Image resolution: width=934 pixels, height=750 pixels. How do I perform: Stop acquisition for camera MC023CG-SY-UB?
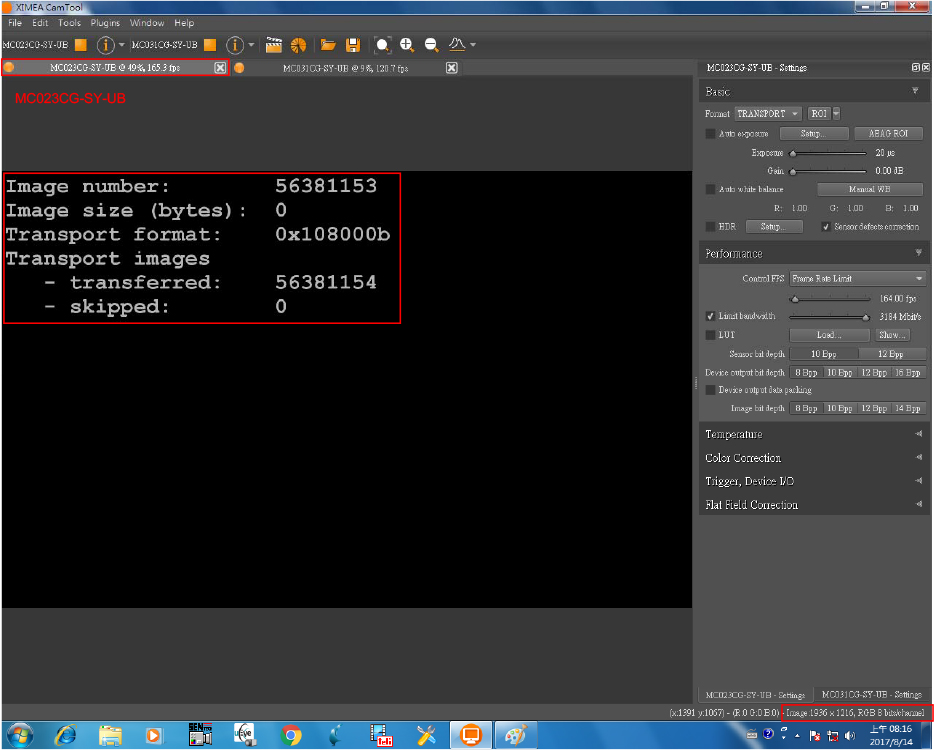81,45
